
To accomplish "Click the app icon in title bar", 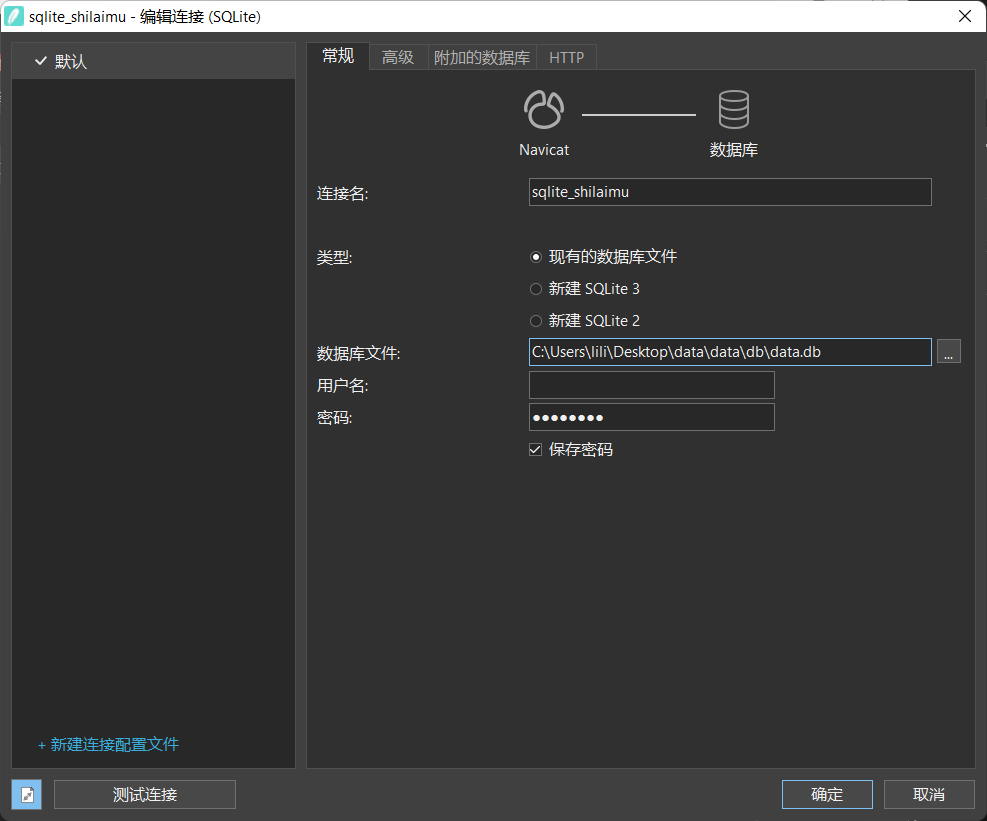I will click(15, 16).
